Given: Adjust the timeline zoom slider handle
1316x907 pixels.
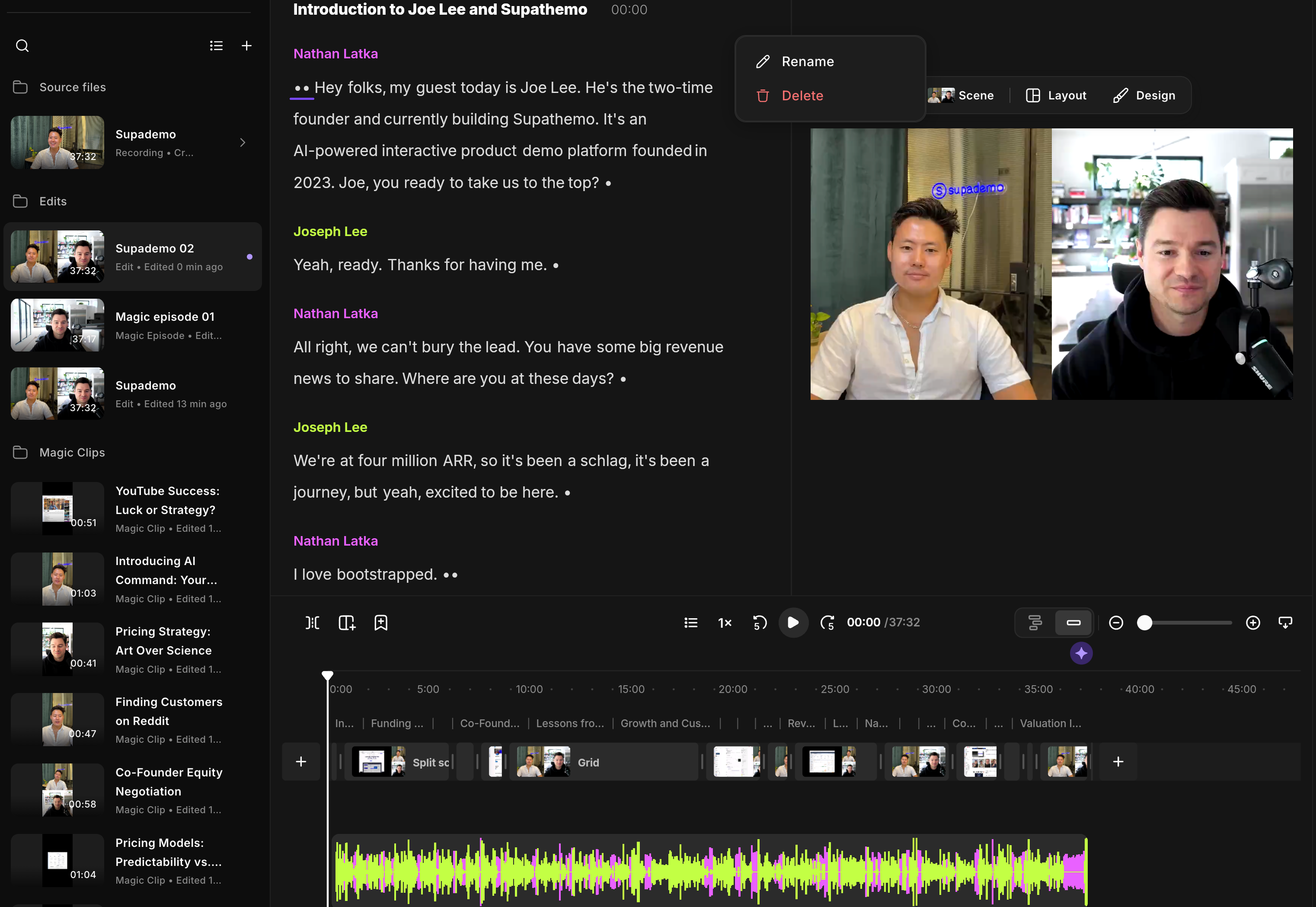Looking at the screenshot, I should 1145,623.
